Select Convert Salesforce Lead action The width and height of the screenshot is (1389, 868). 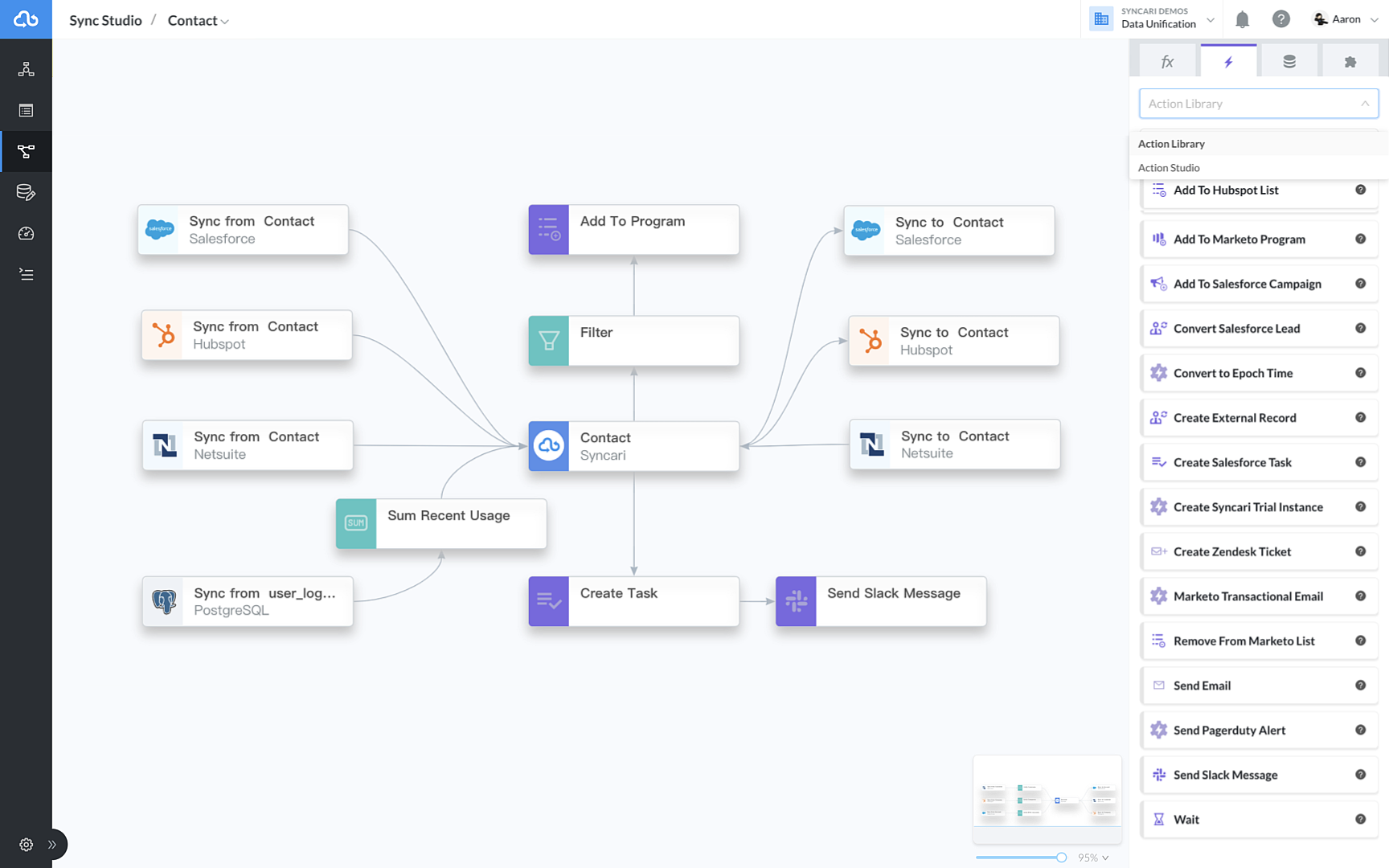(1259, 329)
